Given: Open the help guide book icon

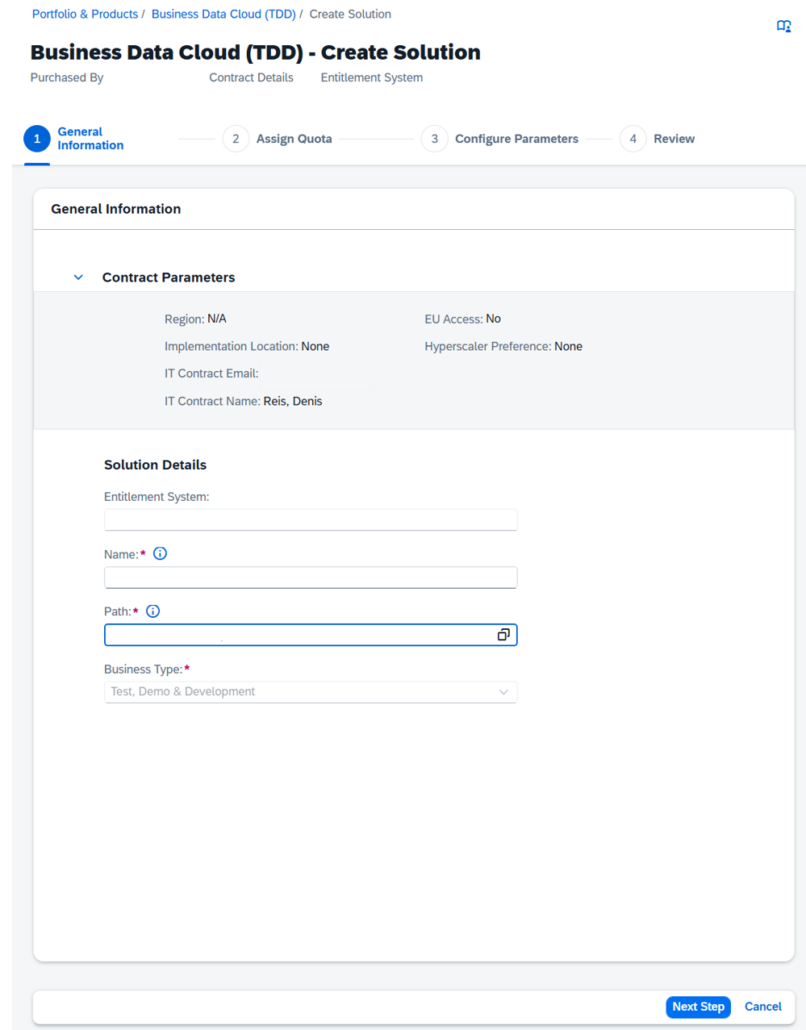Looking at the screenshot, I should [784, 26].
